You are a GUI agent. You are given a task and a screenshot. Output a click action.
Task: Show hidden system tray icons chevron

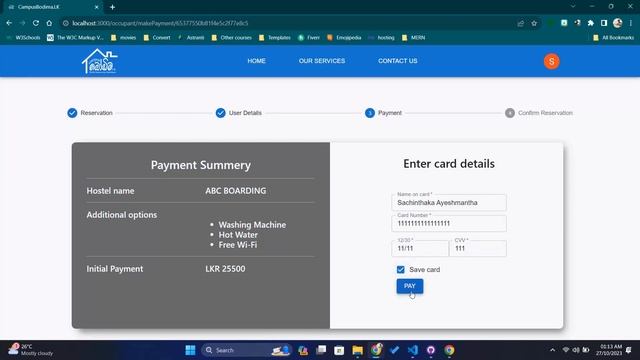point(552,350)
